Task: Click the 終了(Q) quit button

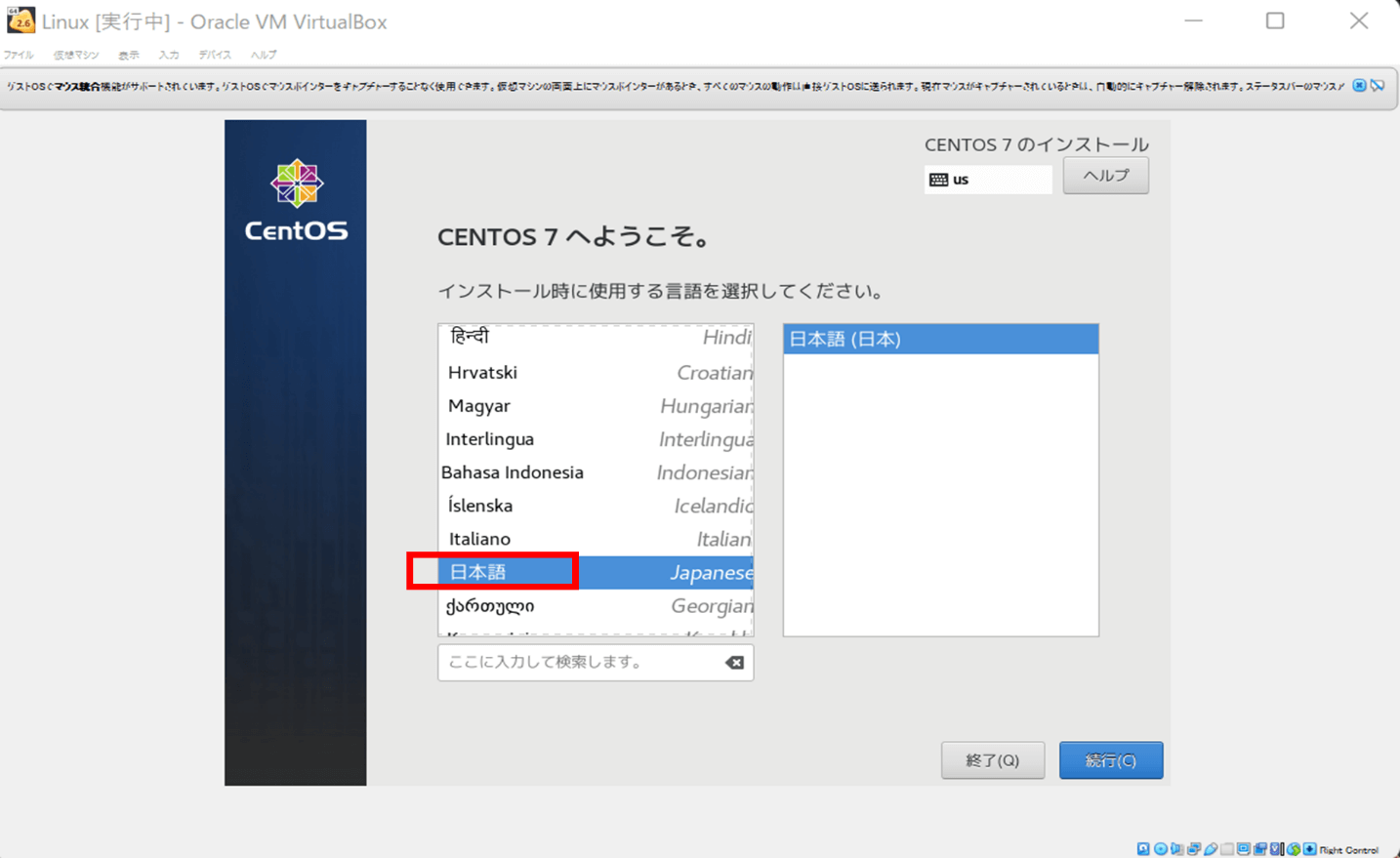Action: (x=993, y=760)
